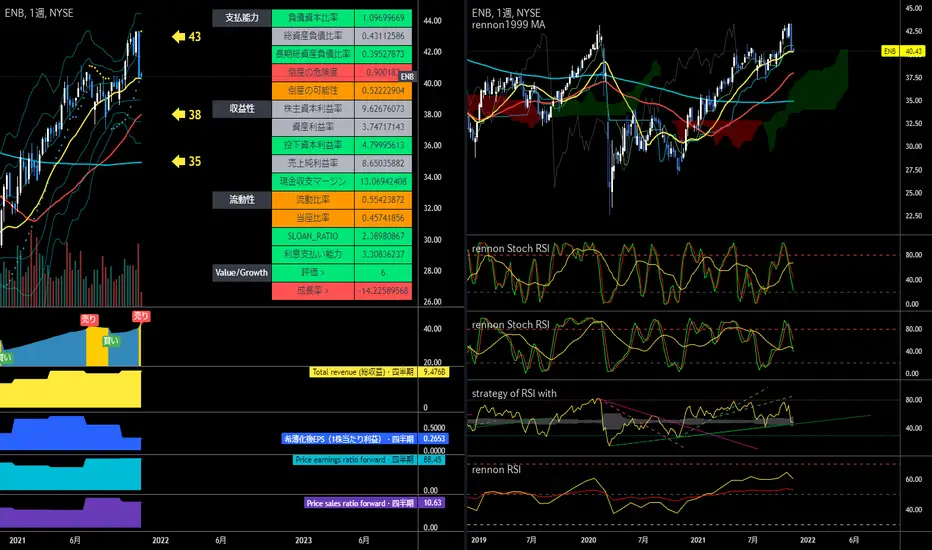
Task: Click the 評価 > cell
Action: point(313,272)
